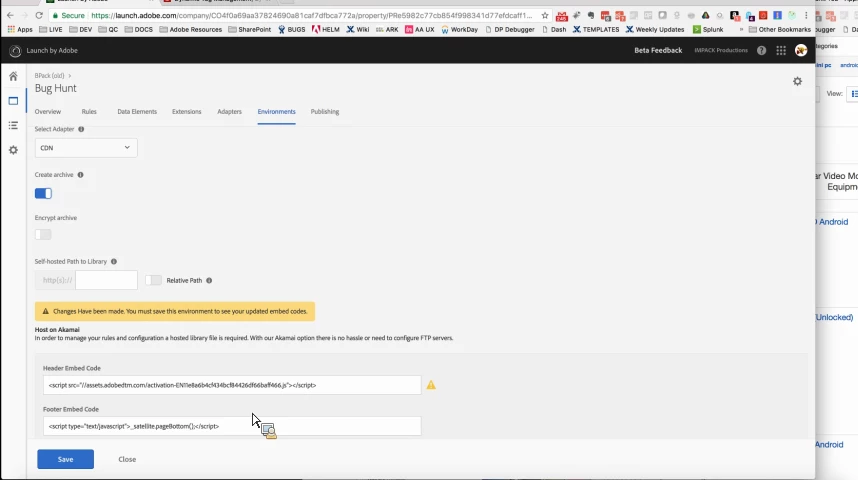Switch to the Publishing tab

coord(325,112)
